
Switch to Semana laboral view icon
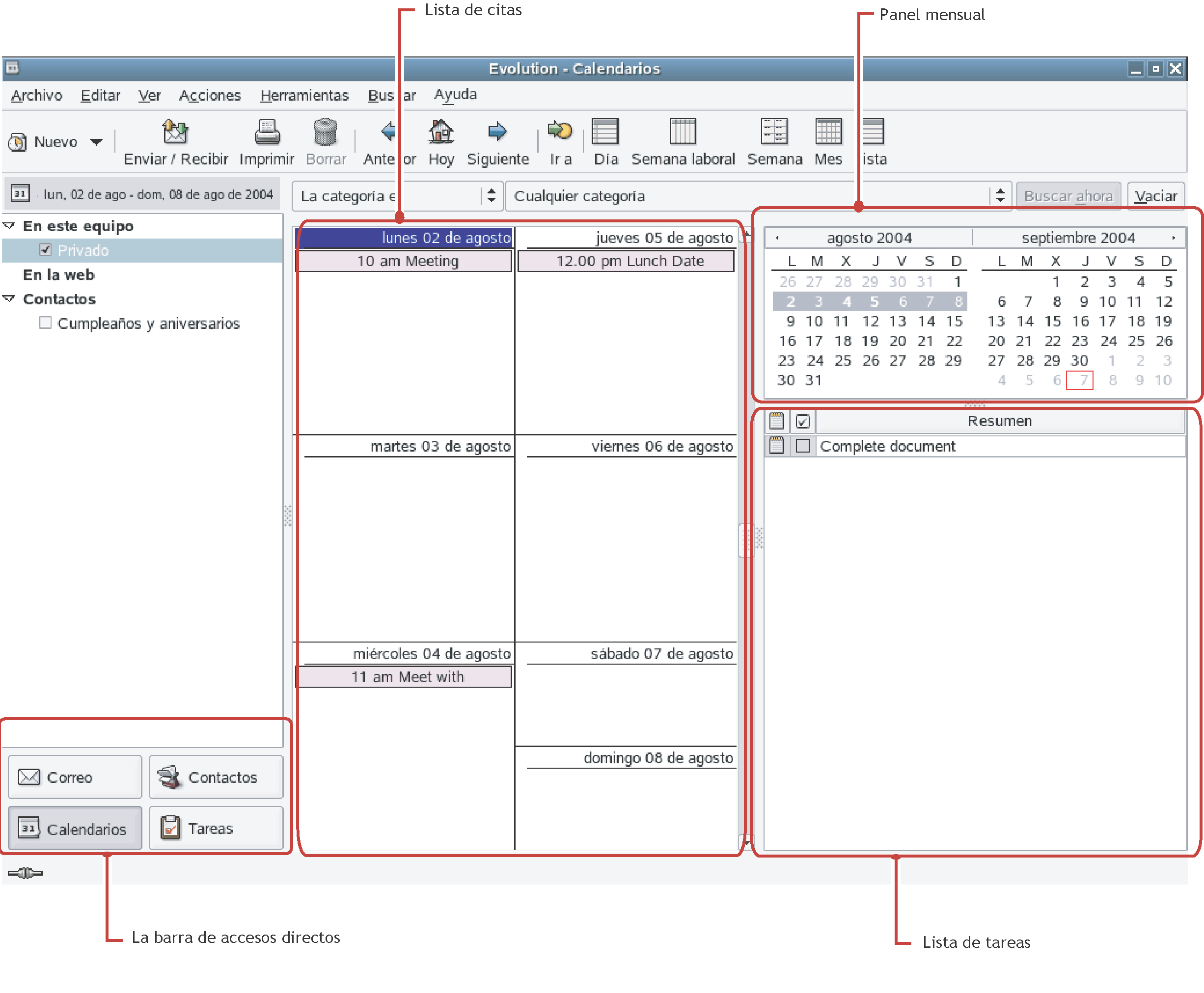tap(682, 132)
